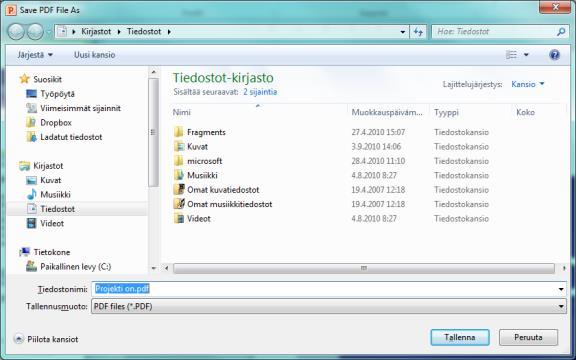
Task: Collapse folders with Piilota kansiot
Action: [46, 339]
